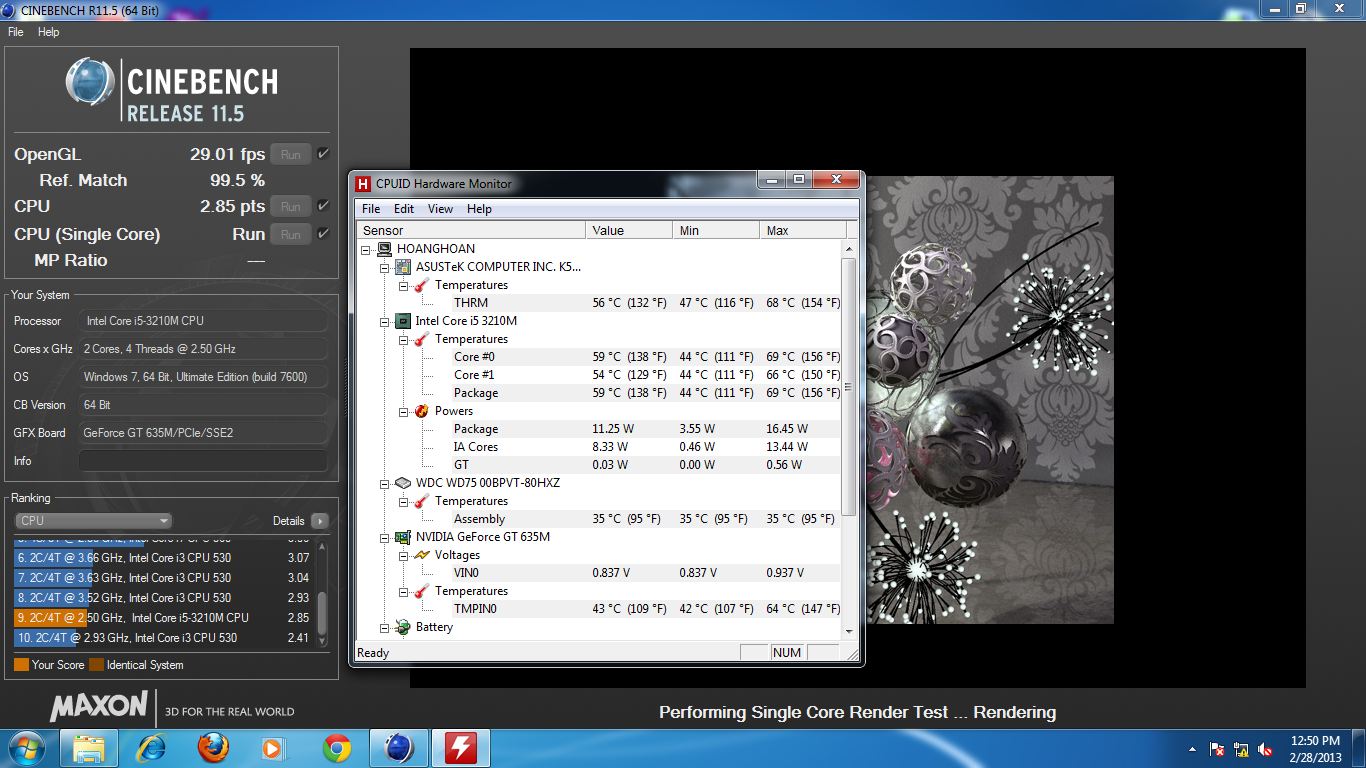
Task: Click the flame icon beside Powers
Action: click(422, 411)
